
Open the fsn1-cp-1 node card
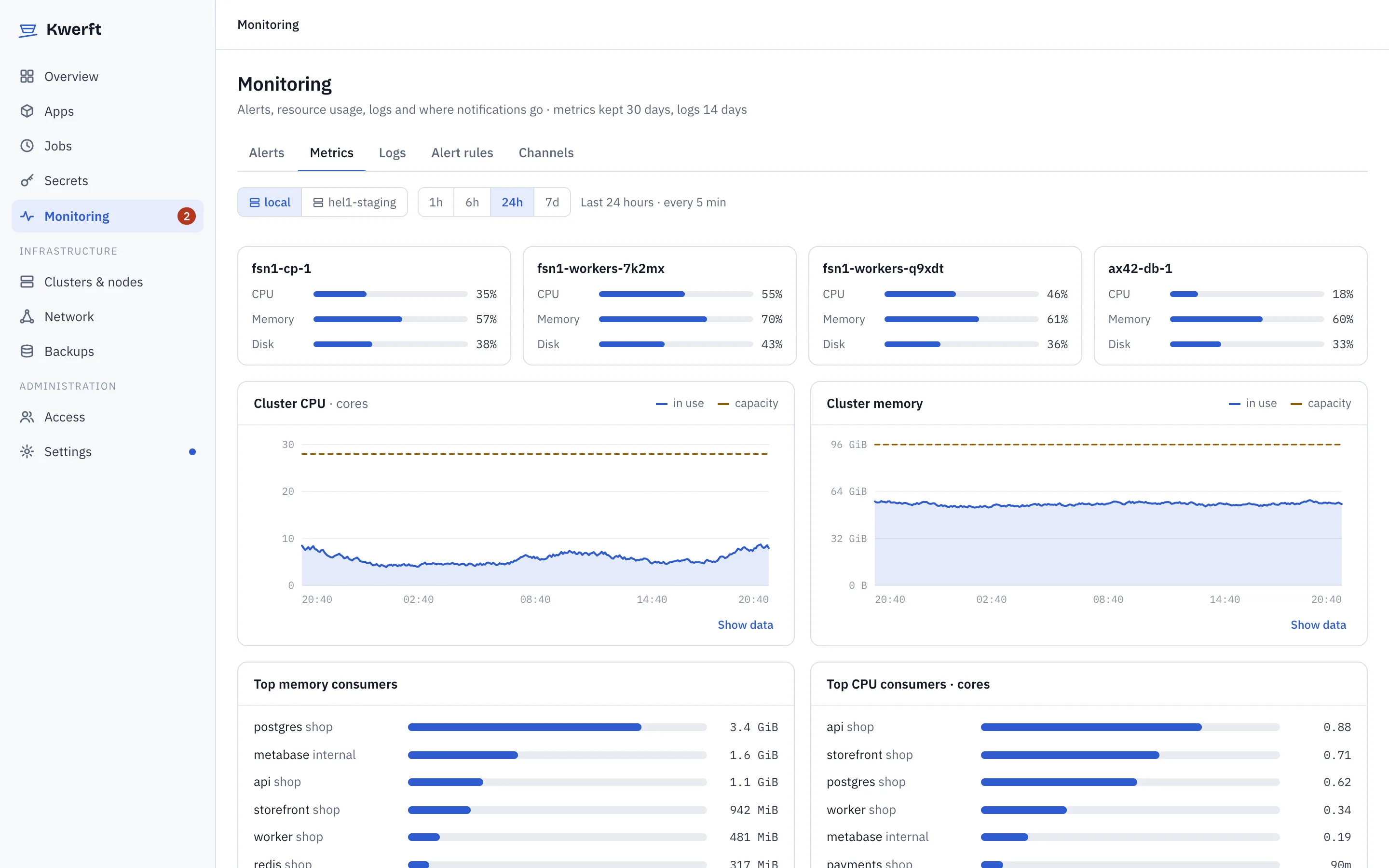click(374, 305)
